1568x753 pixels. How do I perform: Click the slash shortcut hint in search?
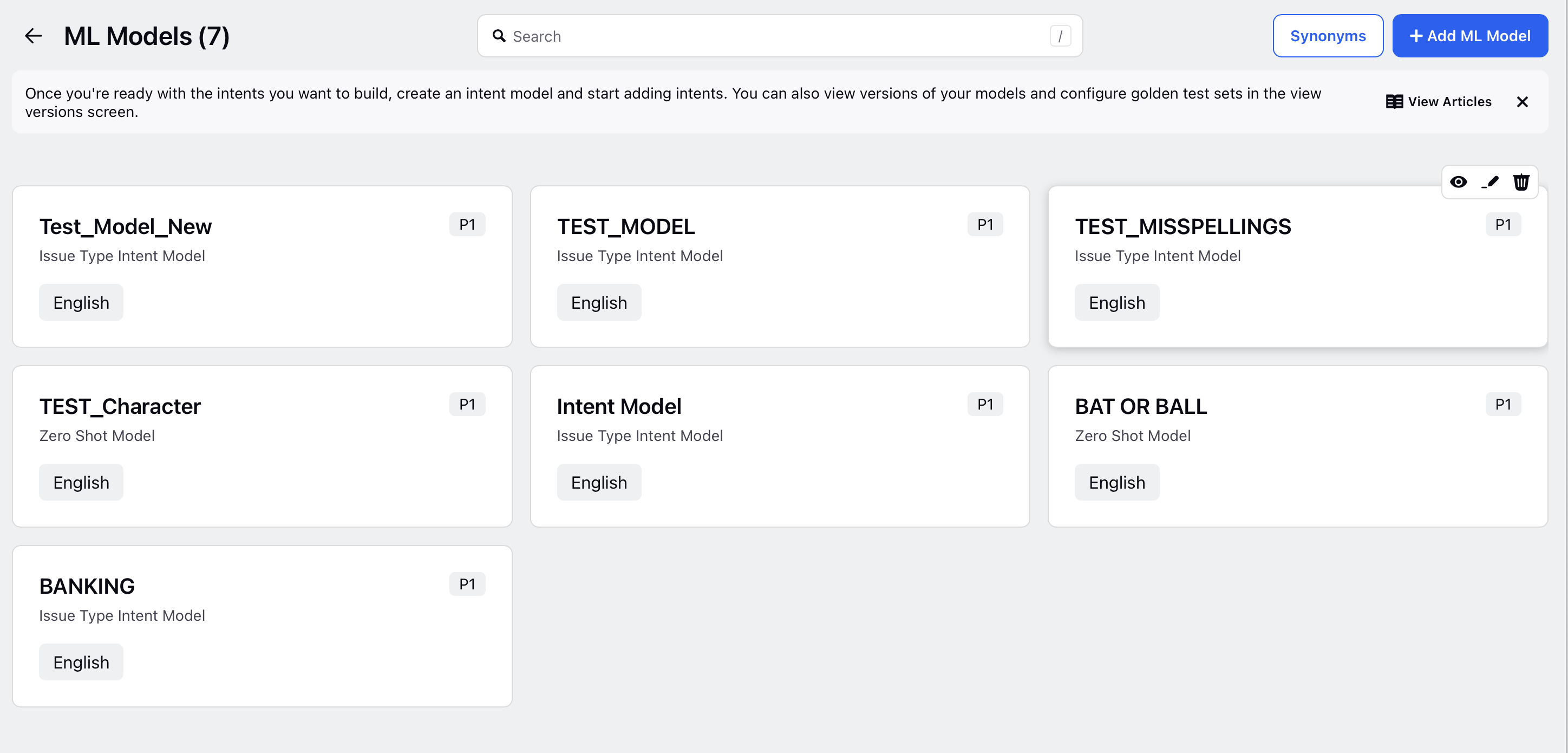point(1060,36)
